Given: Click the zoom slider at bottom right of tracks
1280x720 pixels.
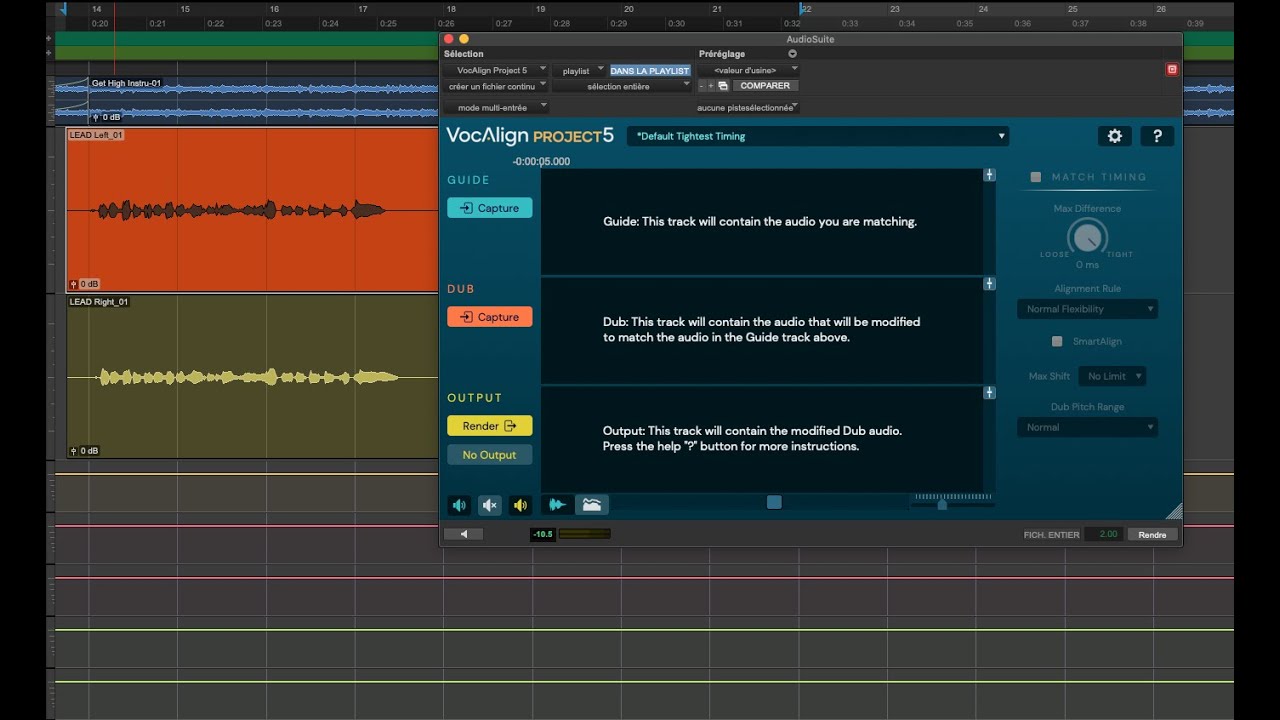Looking at the screenshot, I should click(x=942, y=504).
